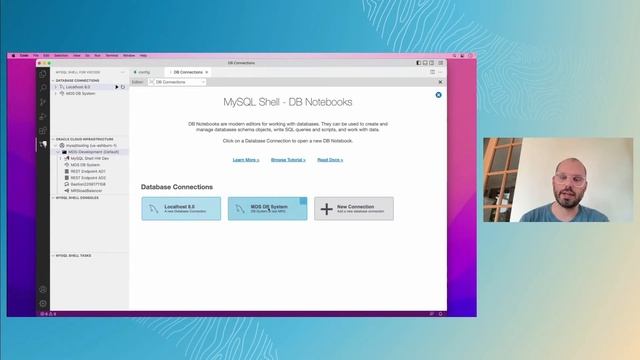
Task: Open the Terminal menu
Action: pos(112,56)
